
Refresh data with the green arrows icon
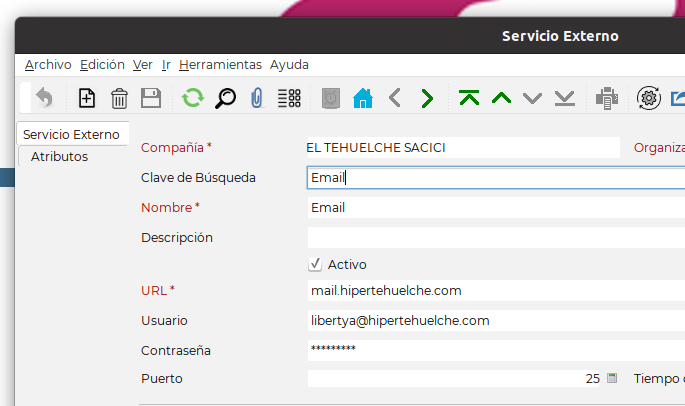(193, 97)
